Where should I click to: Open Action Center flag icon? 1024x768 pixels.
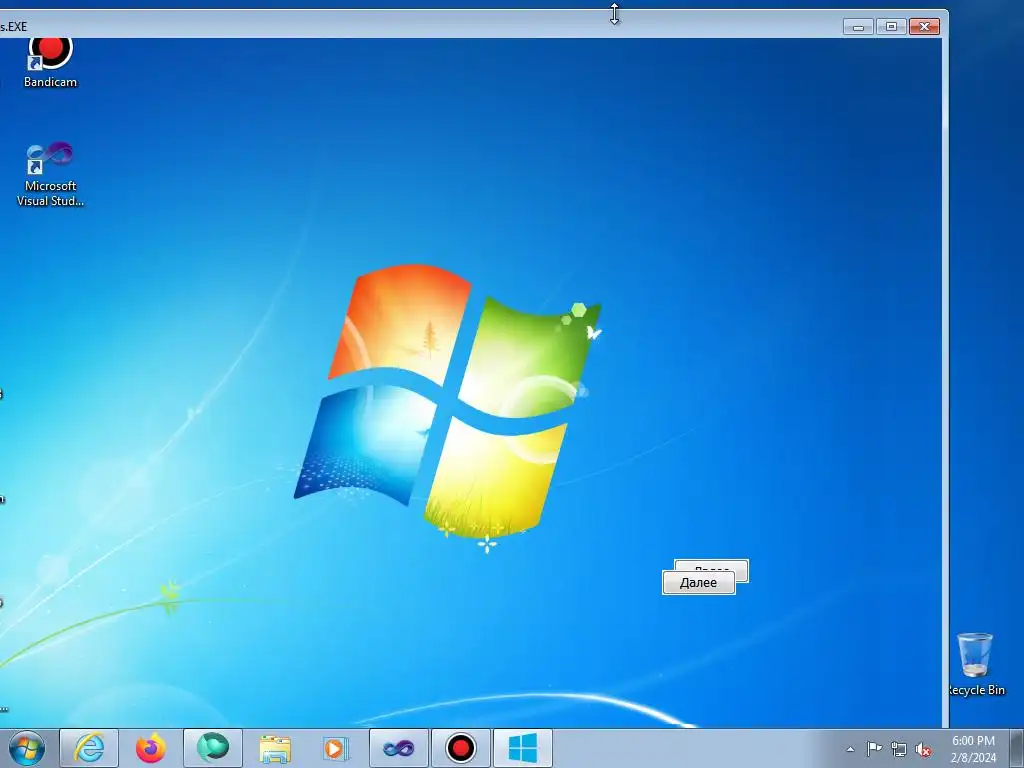click(874, 749)
